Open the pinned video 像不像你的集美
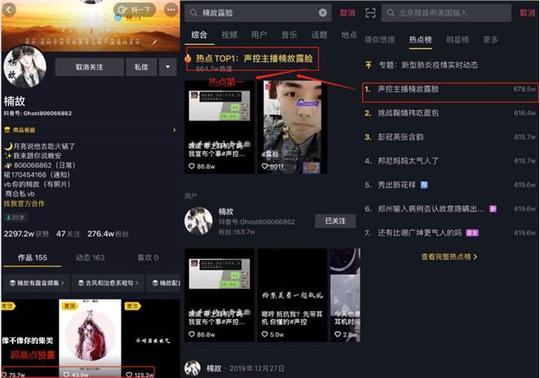Screen dimensions: 540x378 pyautogui.click(x=30, y=338)
